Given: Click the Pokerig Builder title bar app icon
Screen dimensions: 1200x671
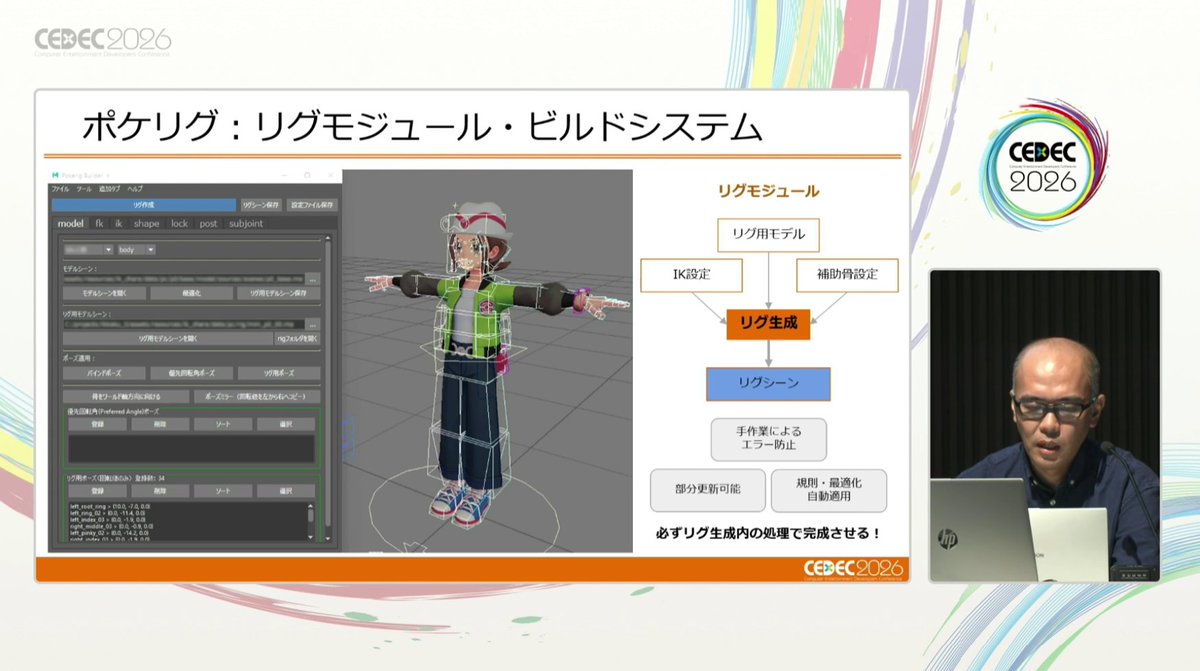Looking at the screenshot, I should [x=57, y=175].
